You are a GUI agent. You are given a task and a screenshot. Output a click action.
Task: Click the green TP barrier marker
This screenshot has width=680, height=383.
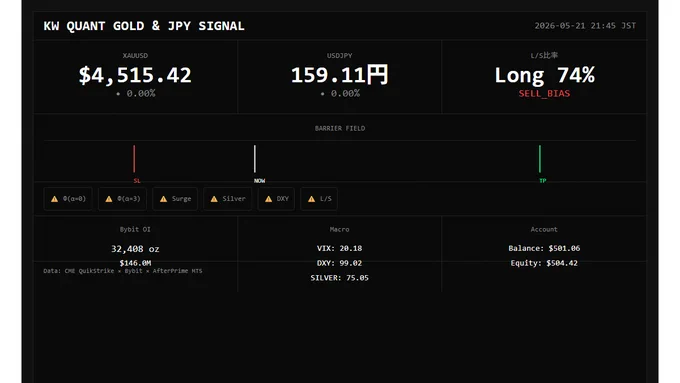click(540, 159)
